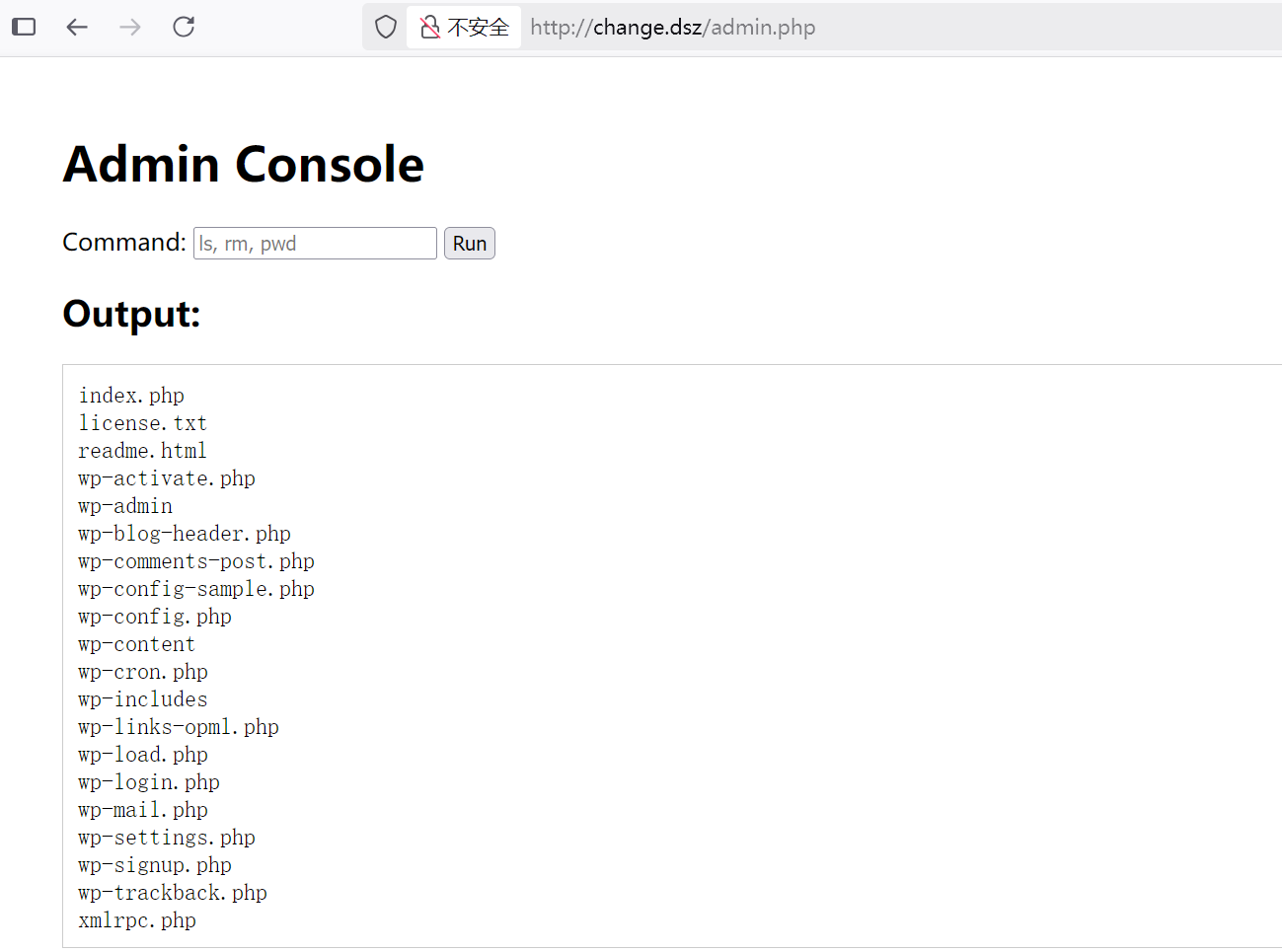Click license.txt in the output
The image size is (1282, 952).
[142, 423]
